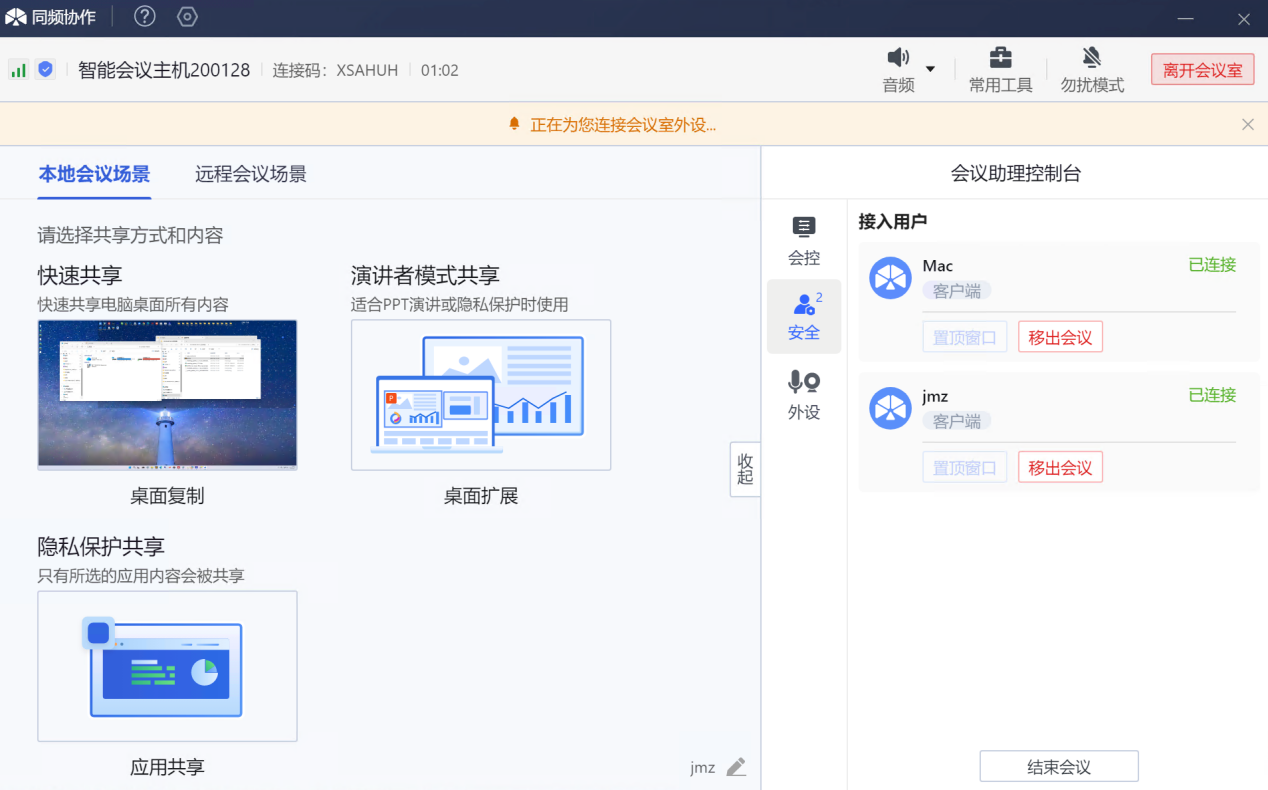Click 结束会议 end meeting button
Screen dimensions: 1268x790
(x=1058, y=767)
